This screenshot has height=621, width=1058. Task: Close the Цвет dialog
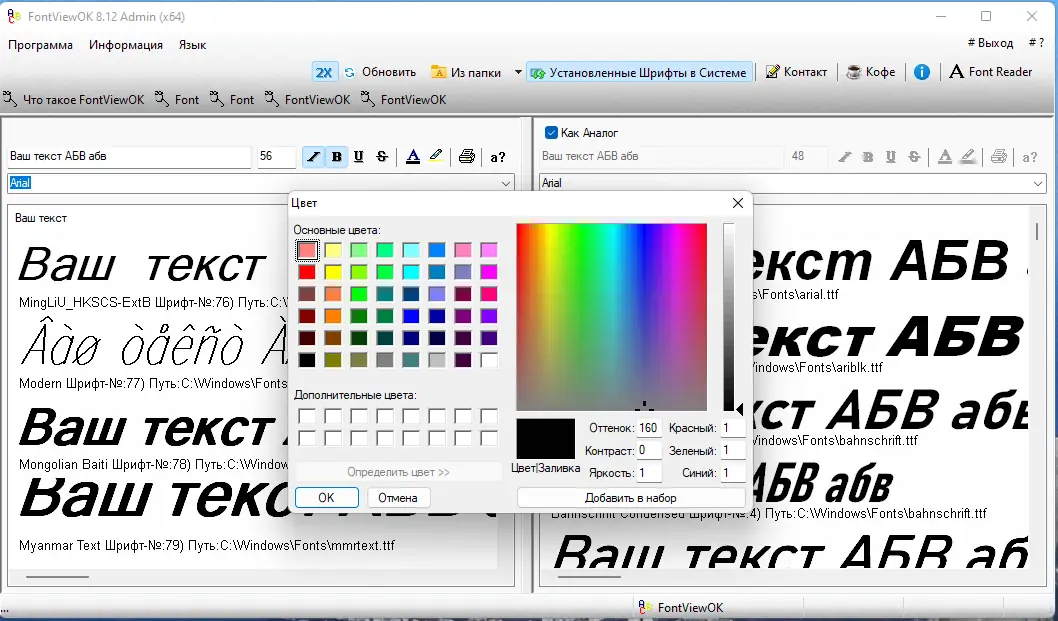(x=737, y=203)
